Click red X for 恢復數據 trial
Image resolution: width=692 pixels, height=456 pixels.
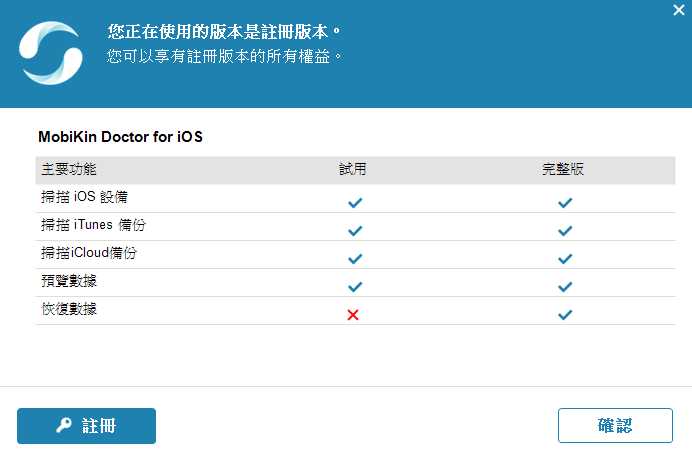click(353, 314)
